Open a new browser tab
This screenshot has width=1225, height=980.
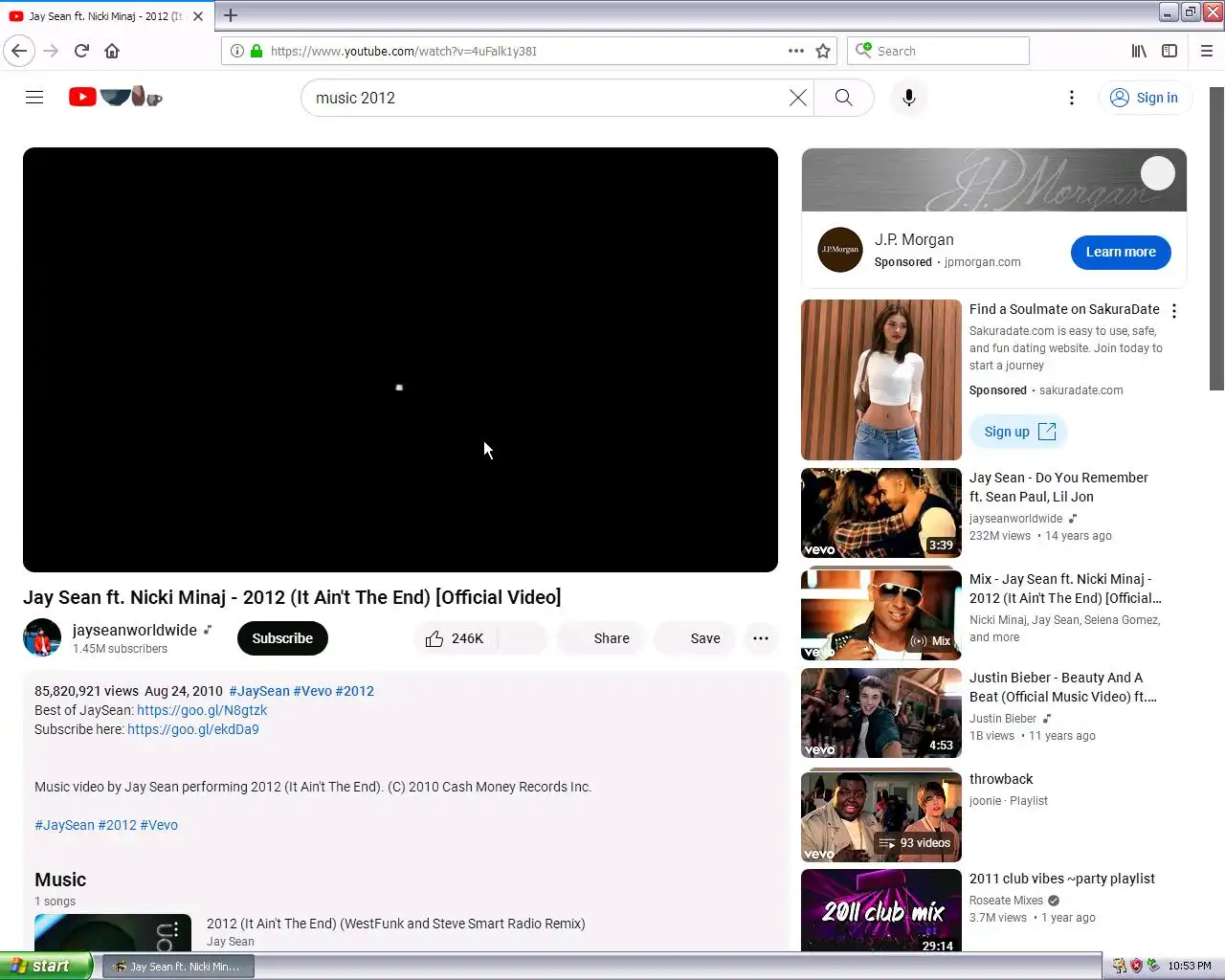[x=231, y=15]
